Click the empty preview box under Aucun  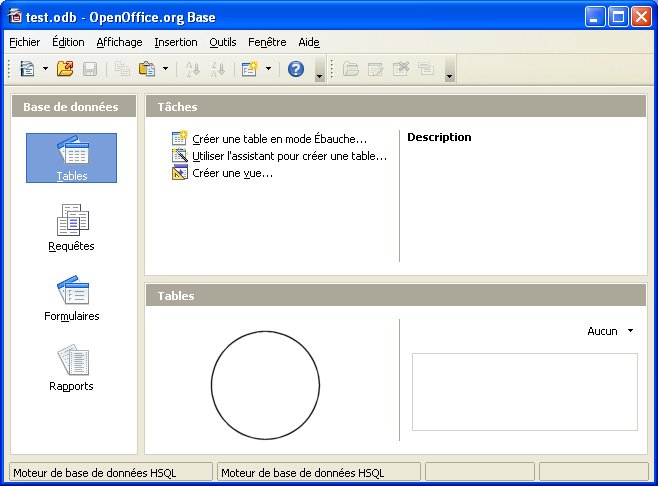[x=525, y=392]
